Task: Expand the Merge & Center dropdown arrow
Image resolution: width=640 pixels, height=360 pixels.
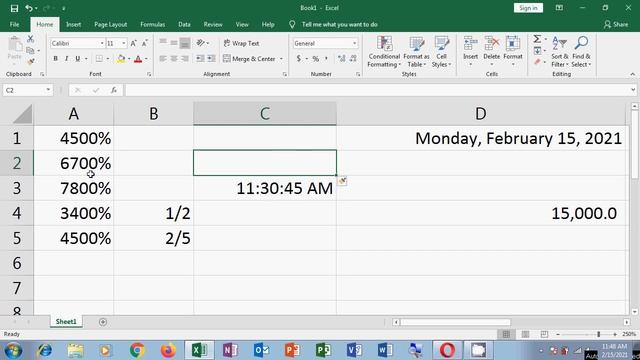Action: [281, 59]
